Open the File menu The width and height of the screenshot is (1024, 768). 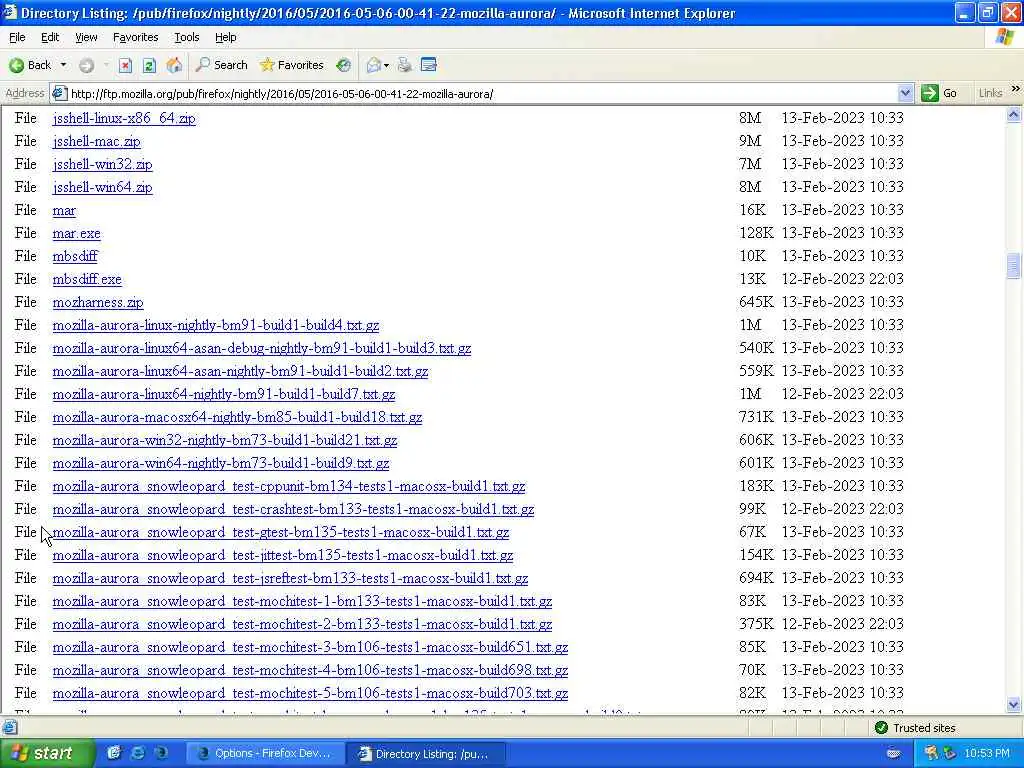tap(17, 37)
